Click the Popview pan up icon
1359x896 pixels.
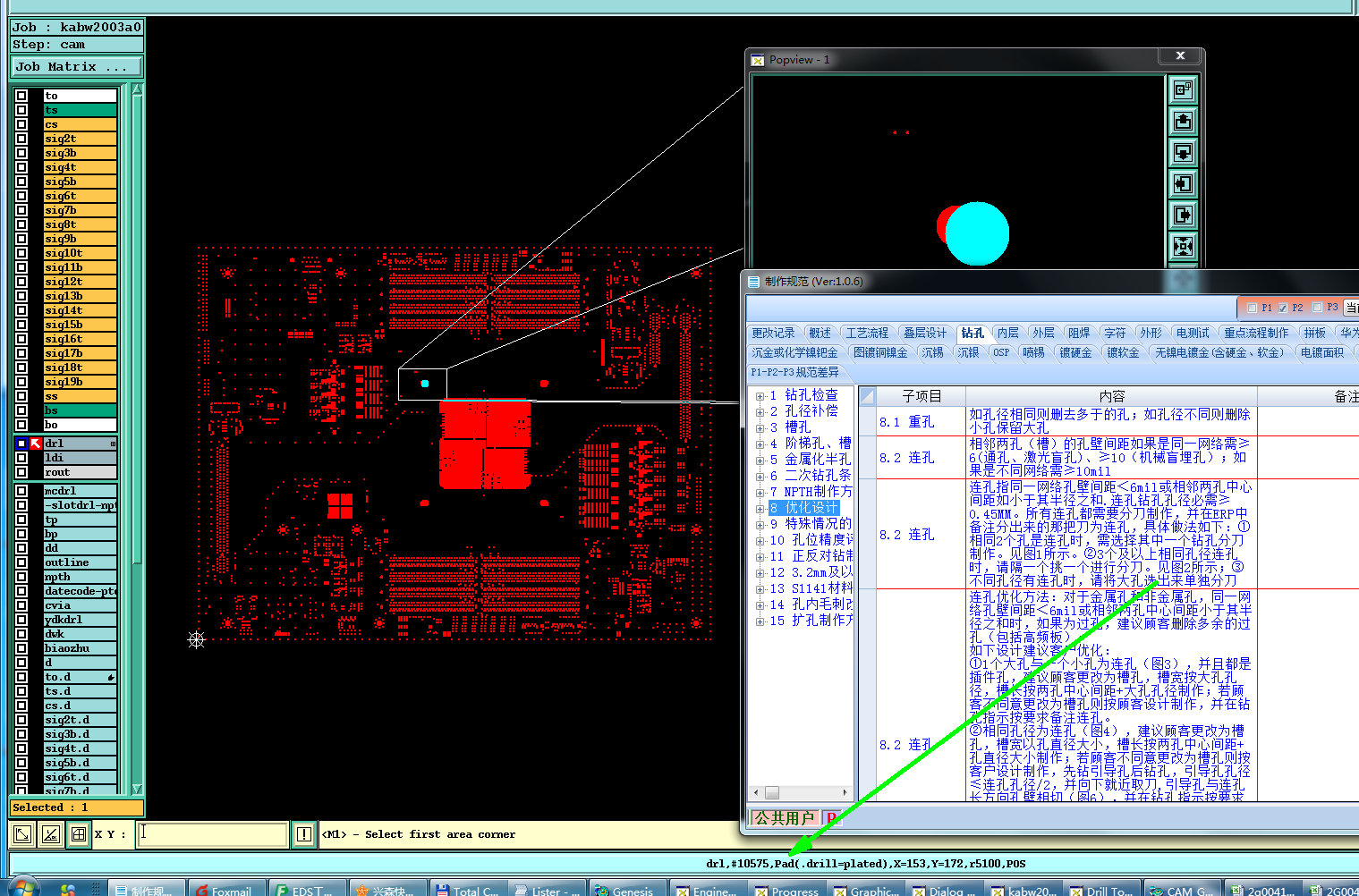[1183, 121]
